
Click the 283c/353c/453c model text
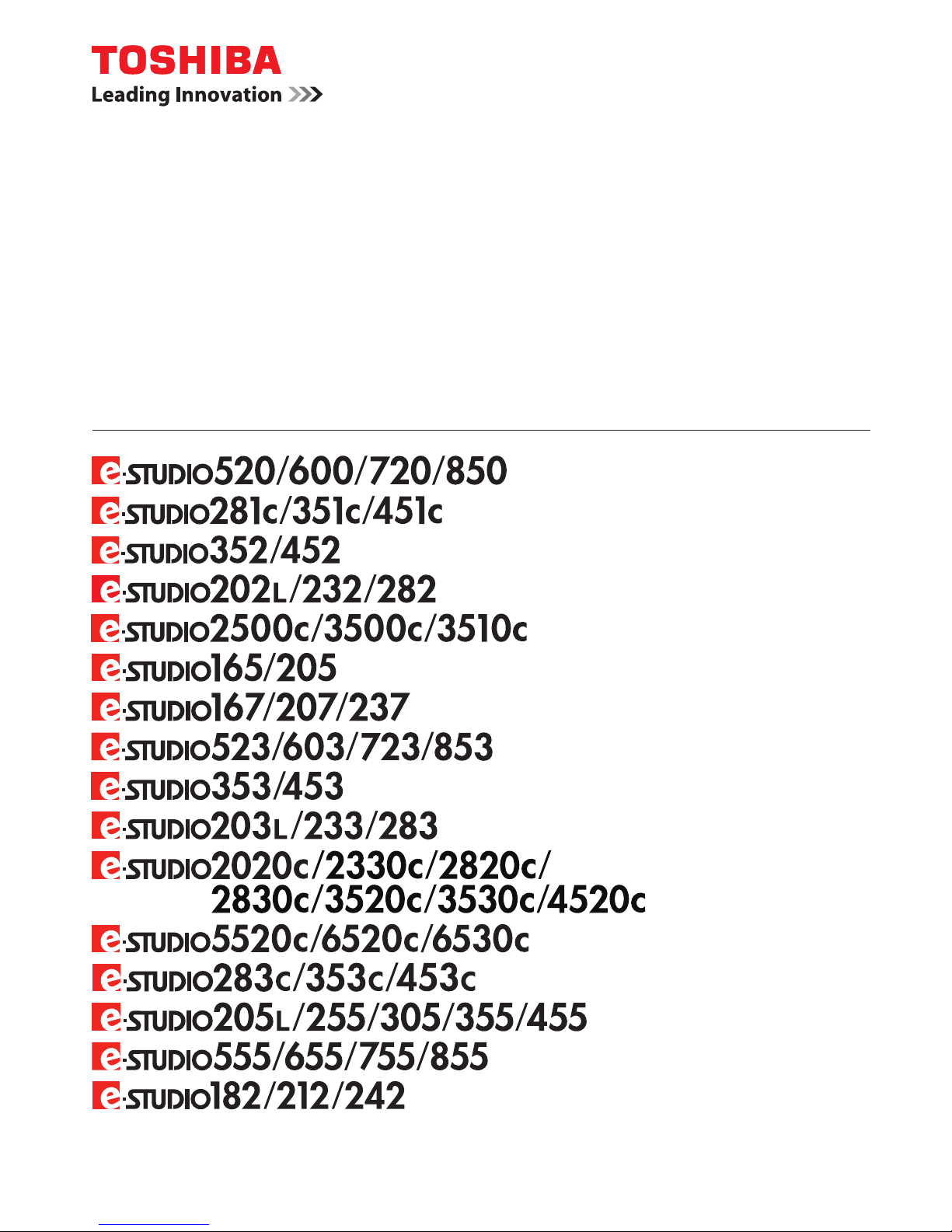click(x=343, y=978)
